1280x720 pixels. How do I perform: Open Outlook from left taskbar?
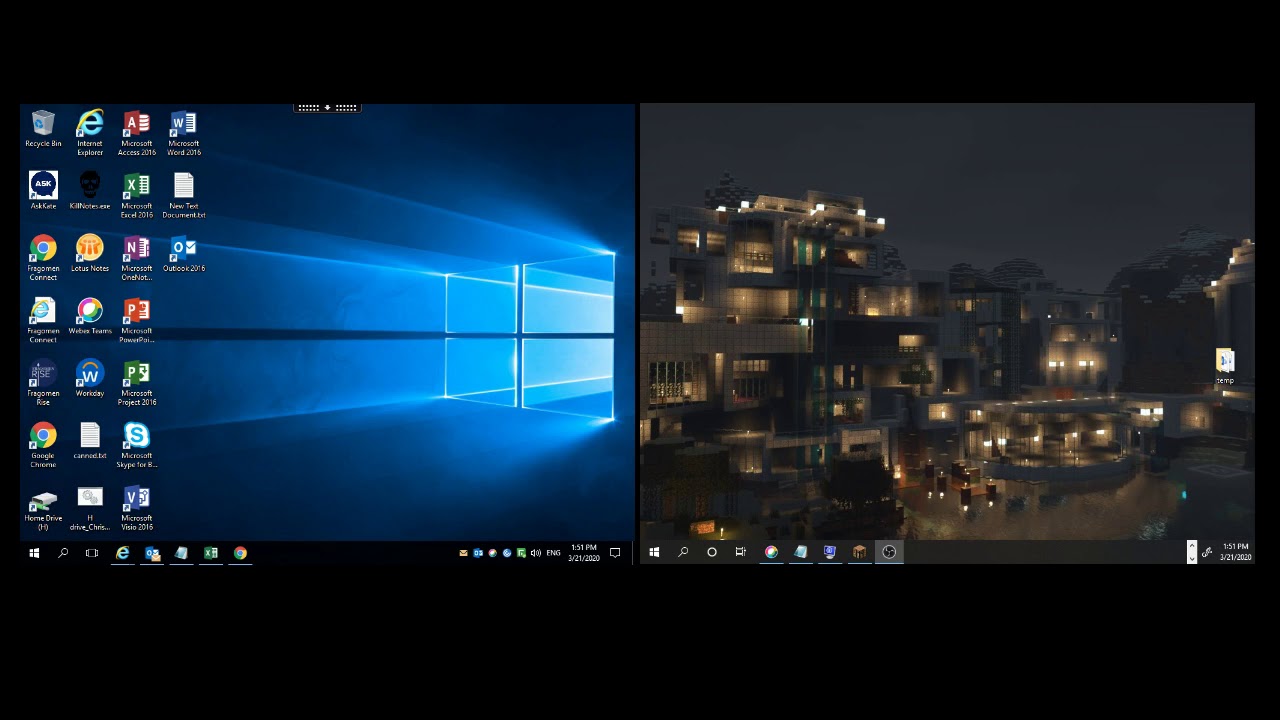[152, 553]
